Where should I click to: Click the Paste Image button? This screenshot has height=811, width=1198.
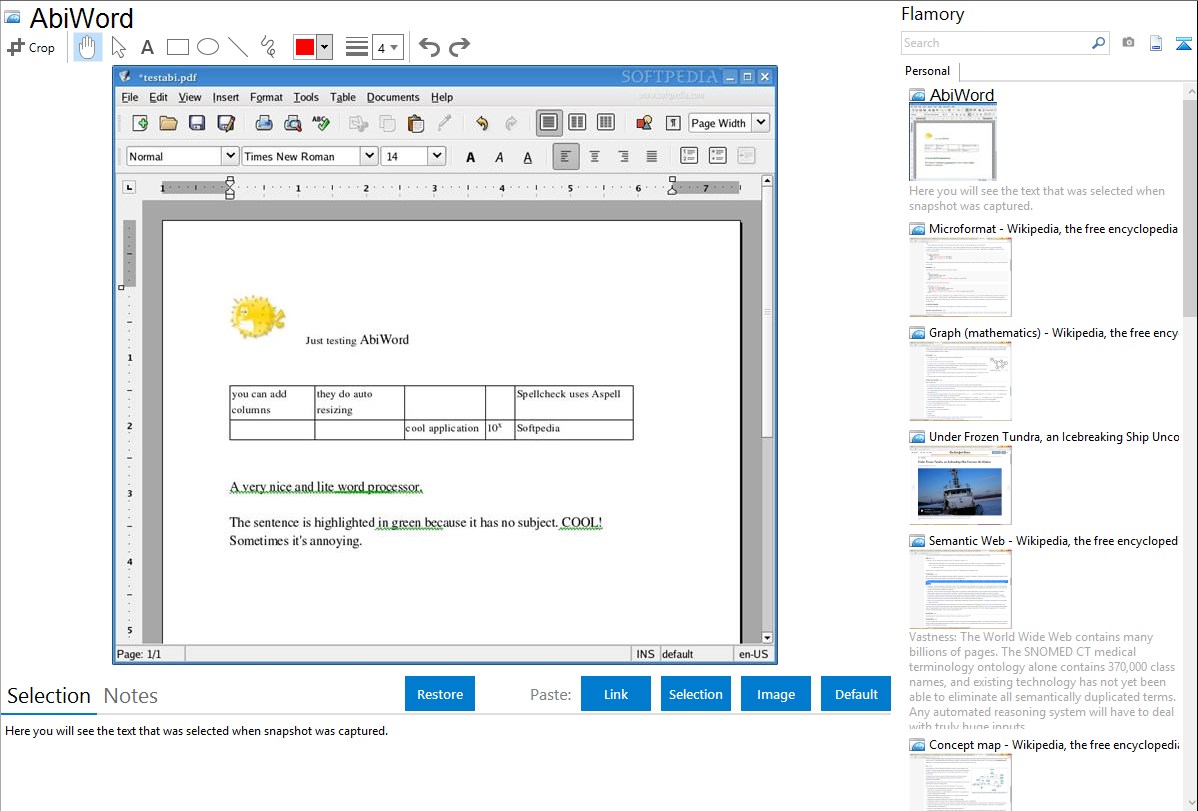point(775,694)
